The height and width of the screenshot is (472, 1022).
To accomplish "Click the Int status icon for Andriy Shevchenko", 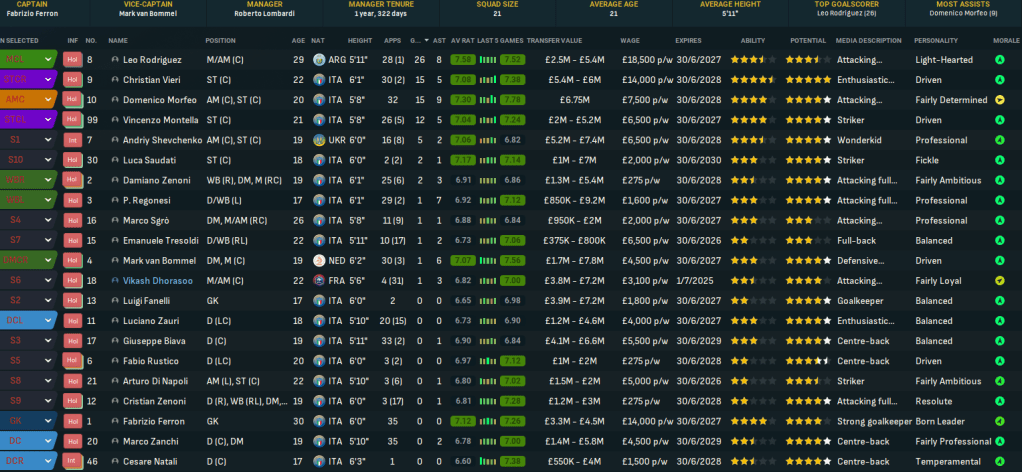I will pos(71,140).
